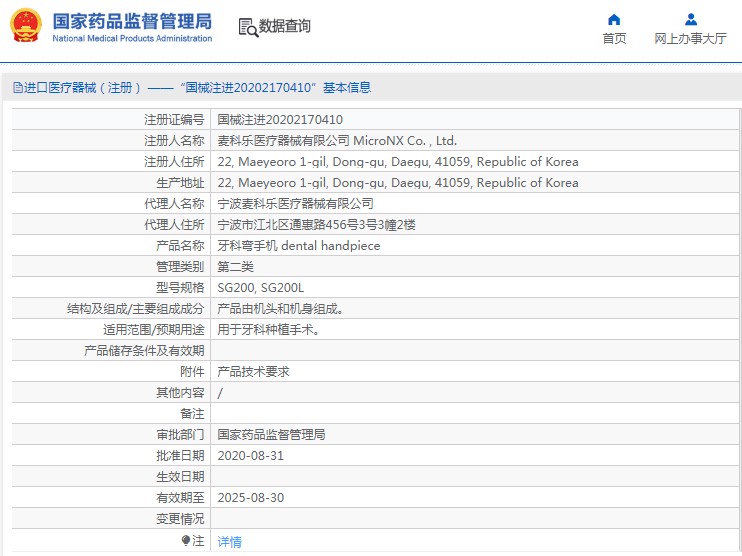Click the 变更情况 label

pos(180,519)
